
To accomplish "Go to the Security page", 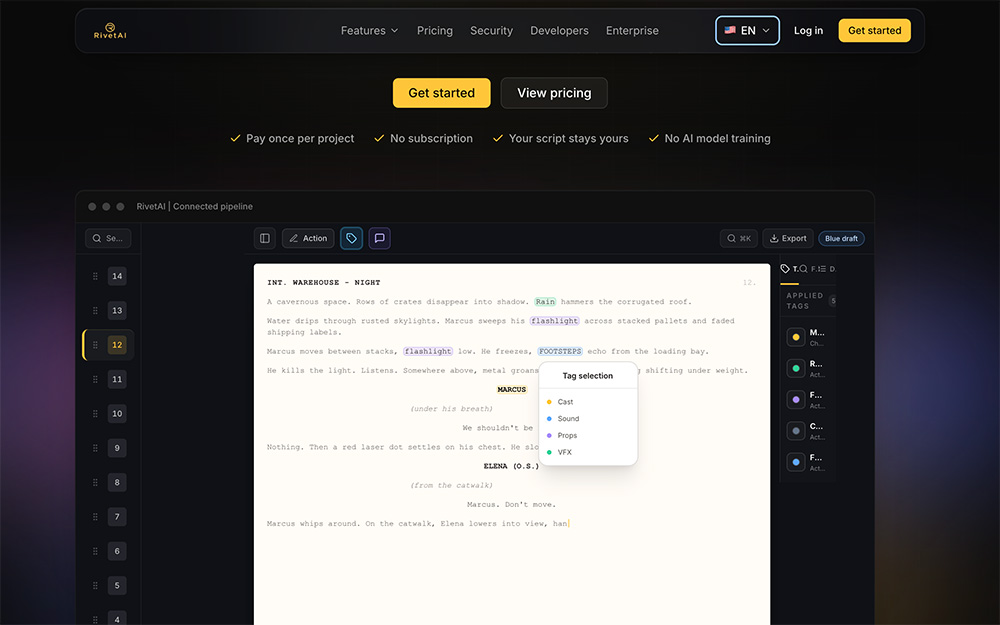I will coord(491,31).
